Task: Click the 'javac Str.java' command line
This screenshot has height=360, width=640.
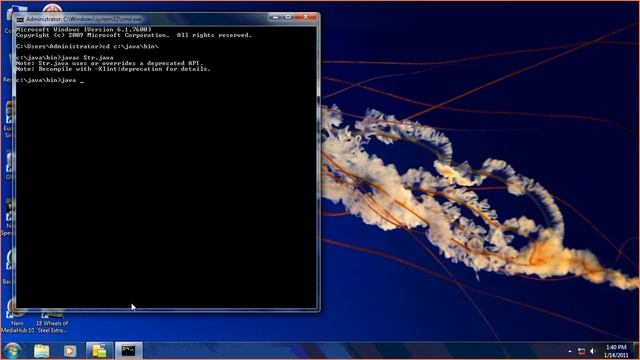Action: [65, 58]
